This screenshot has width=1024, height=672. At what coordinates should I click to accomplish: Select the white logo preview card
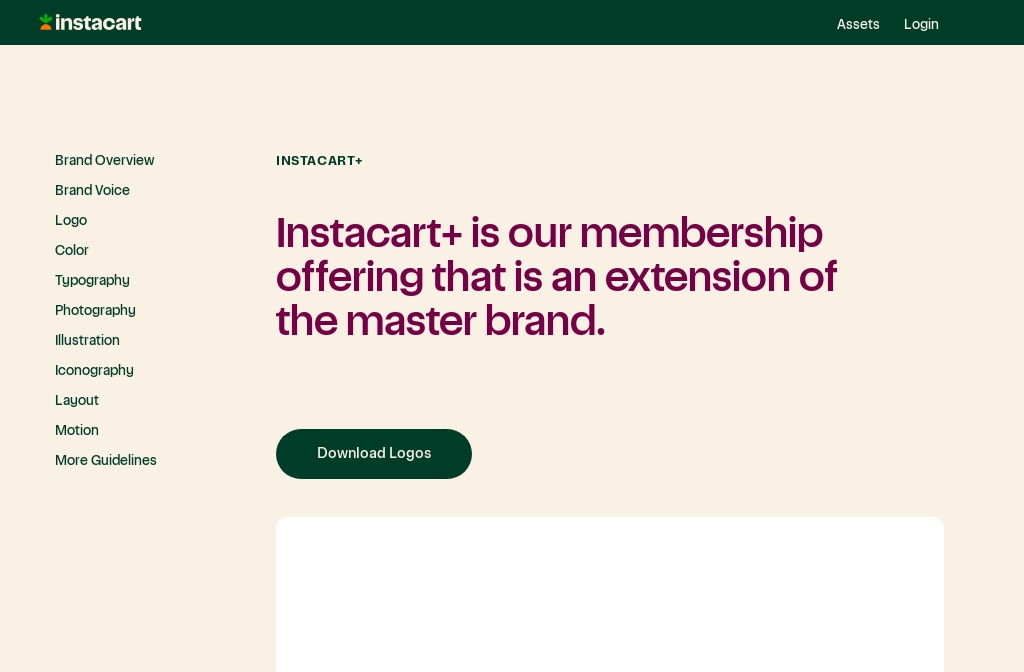point(610,595)
